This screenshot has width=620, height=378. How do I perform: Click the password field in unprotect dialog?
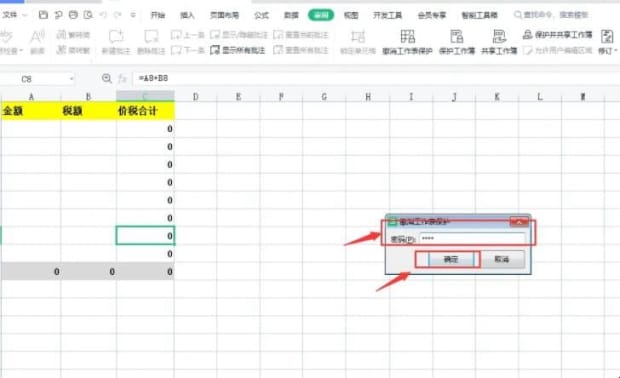[472, 238]
